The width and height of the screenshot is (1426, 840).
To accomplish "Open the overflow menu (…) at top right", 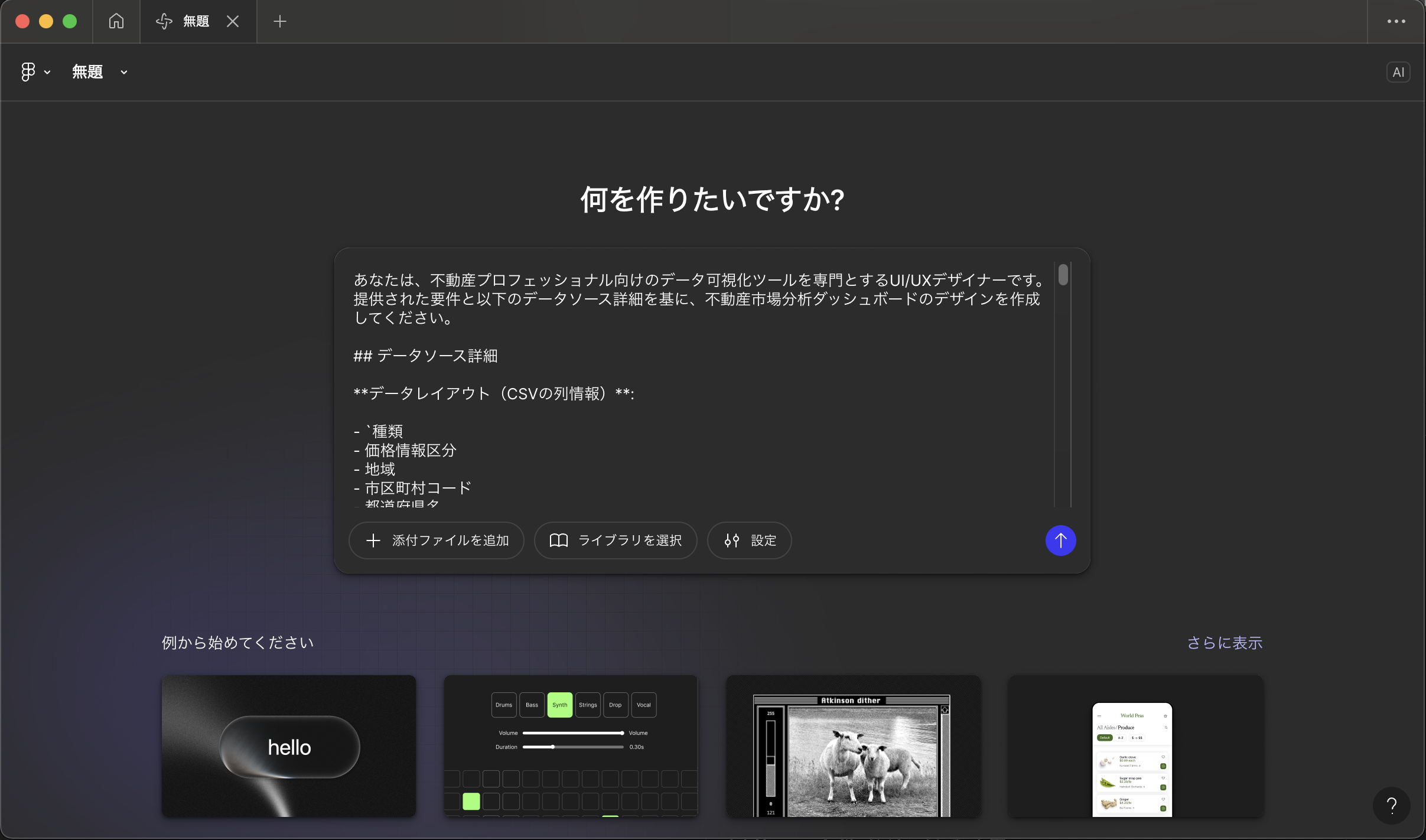I will (x=1395, y=21).
